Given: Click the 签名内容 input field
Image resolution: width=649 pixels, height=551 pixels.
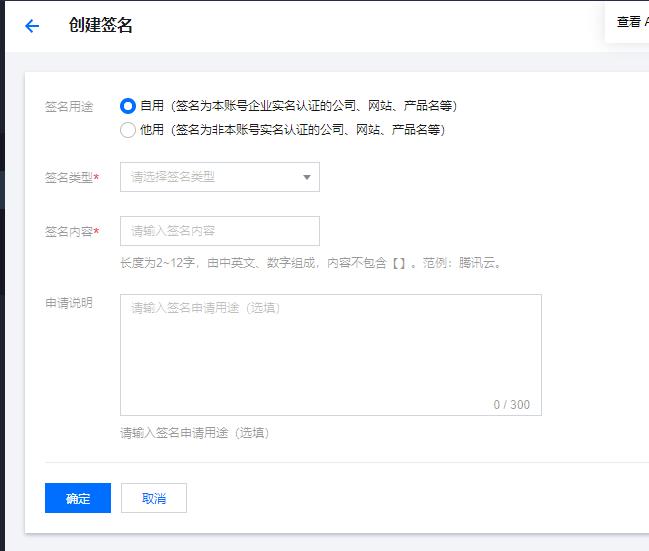Looking at the screenshot, I should [220, 231].
